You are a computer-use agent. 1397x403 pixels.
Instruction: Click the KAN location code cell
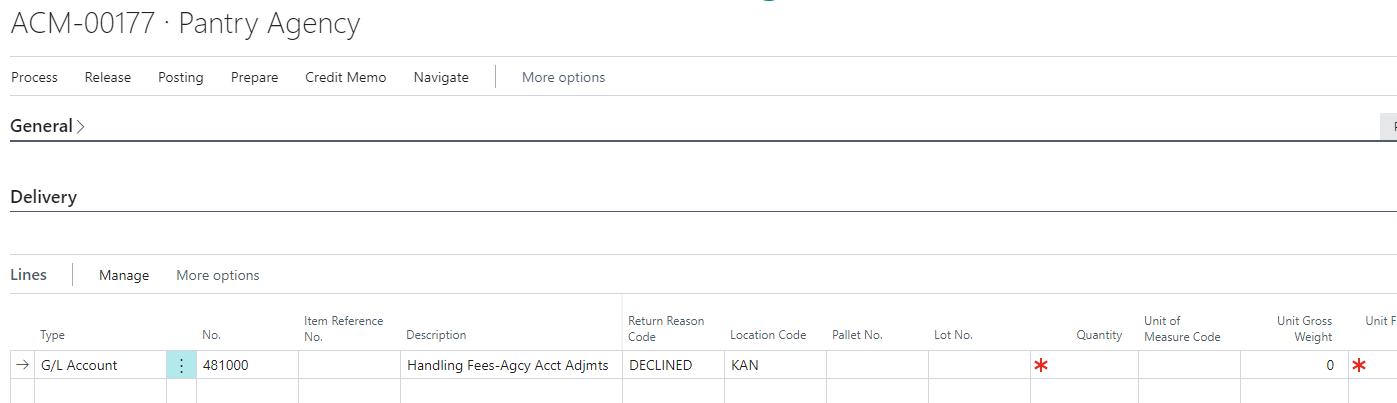[774, 366]
